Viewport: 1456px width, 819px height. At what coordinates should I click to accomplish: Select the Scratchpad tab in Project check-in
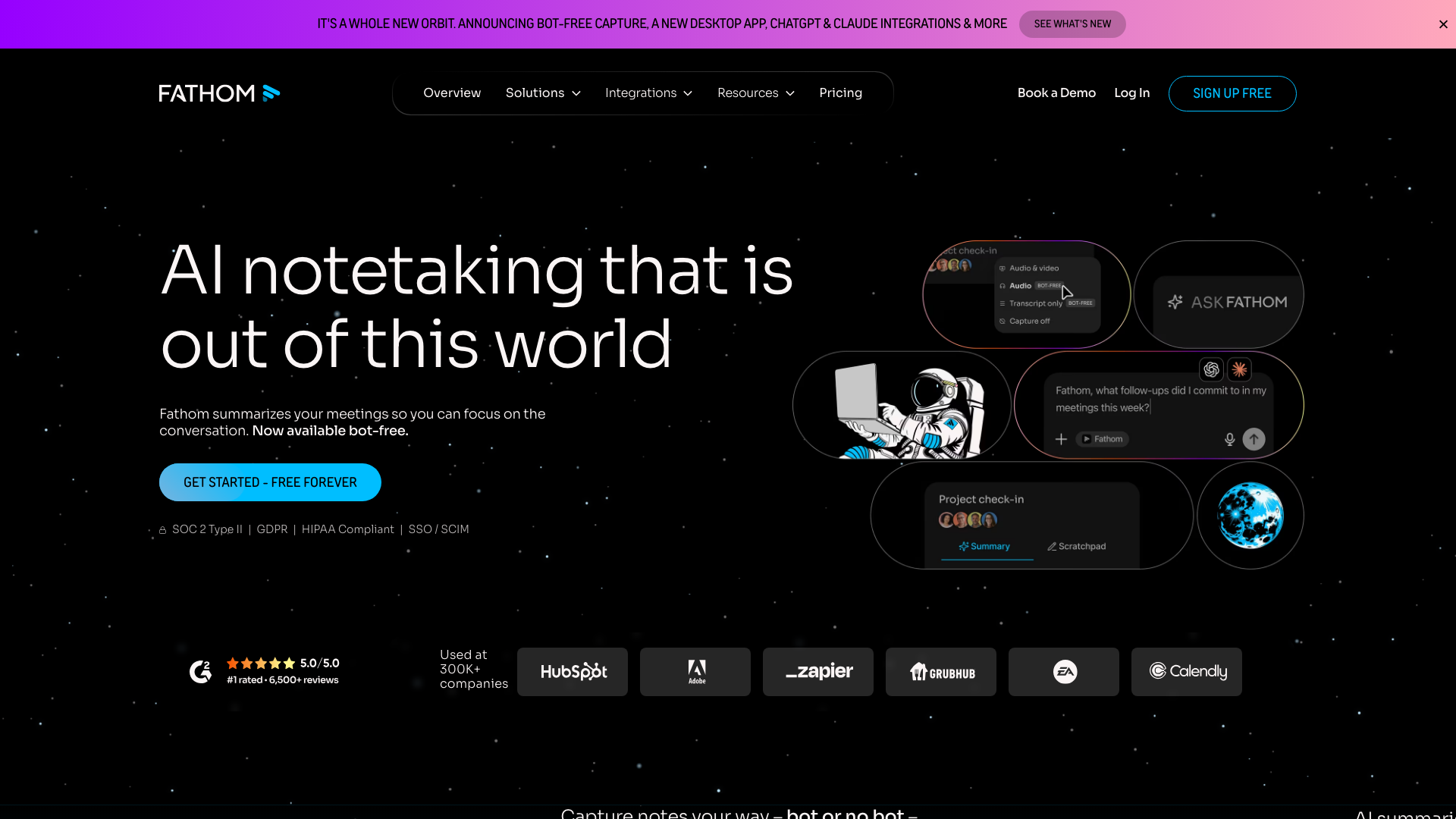pyautogui.click(x=1077, y=546)
